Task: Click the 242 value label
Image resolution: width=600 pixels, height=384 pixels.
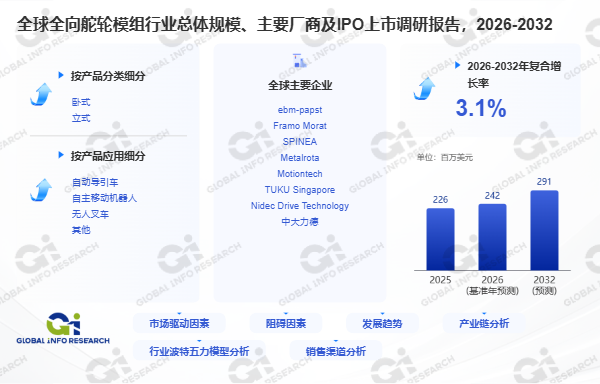Action: (492, 195)
